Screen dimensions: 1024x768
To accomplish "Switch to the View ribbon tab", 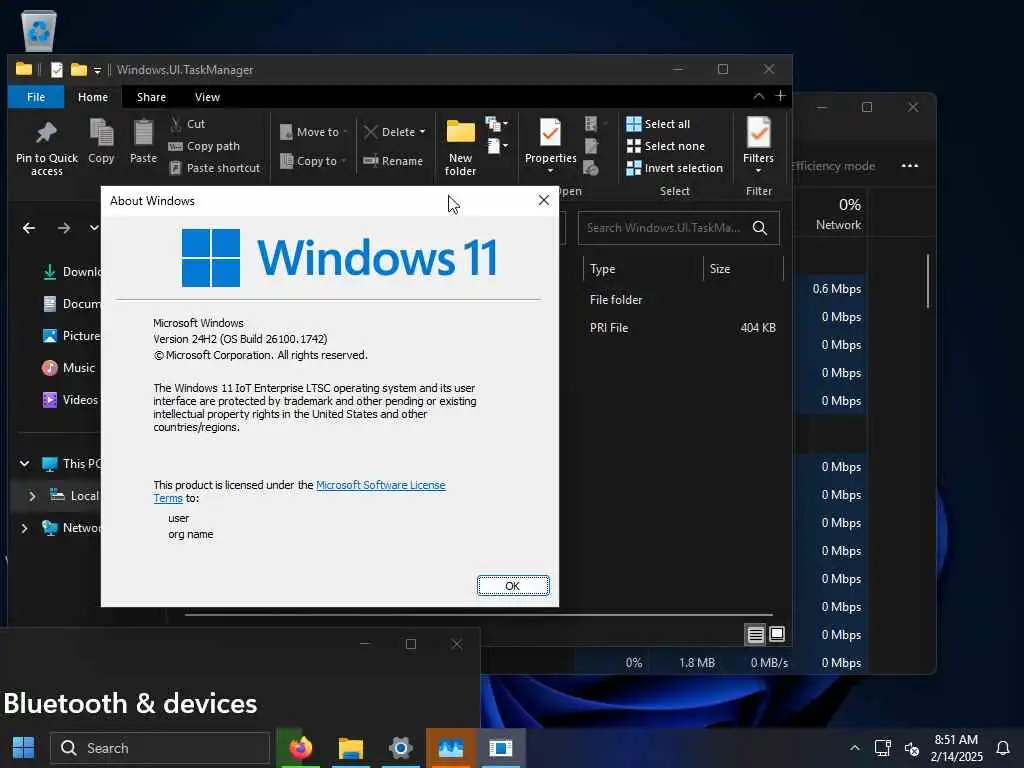I will pos(207,97).
